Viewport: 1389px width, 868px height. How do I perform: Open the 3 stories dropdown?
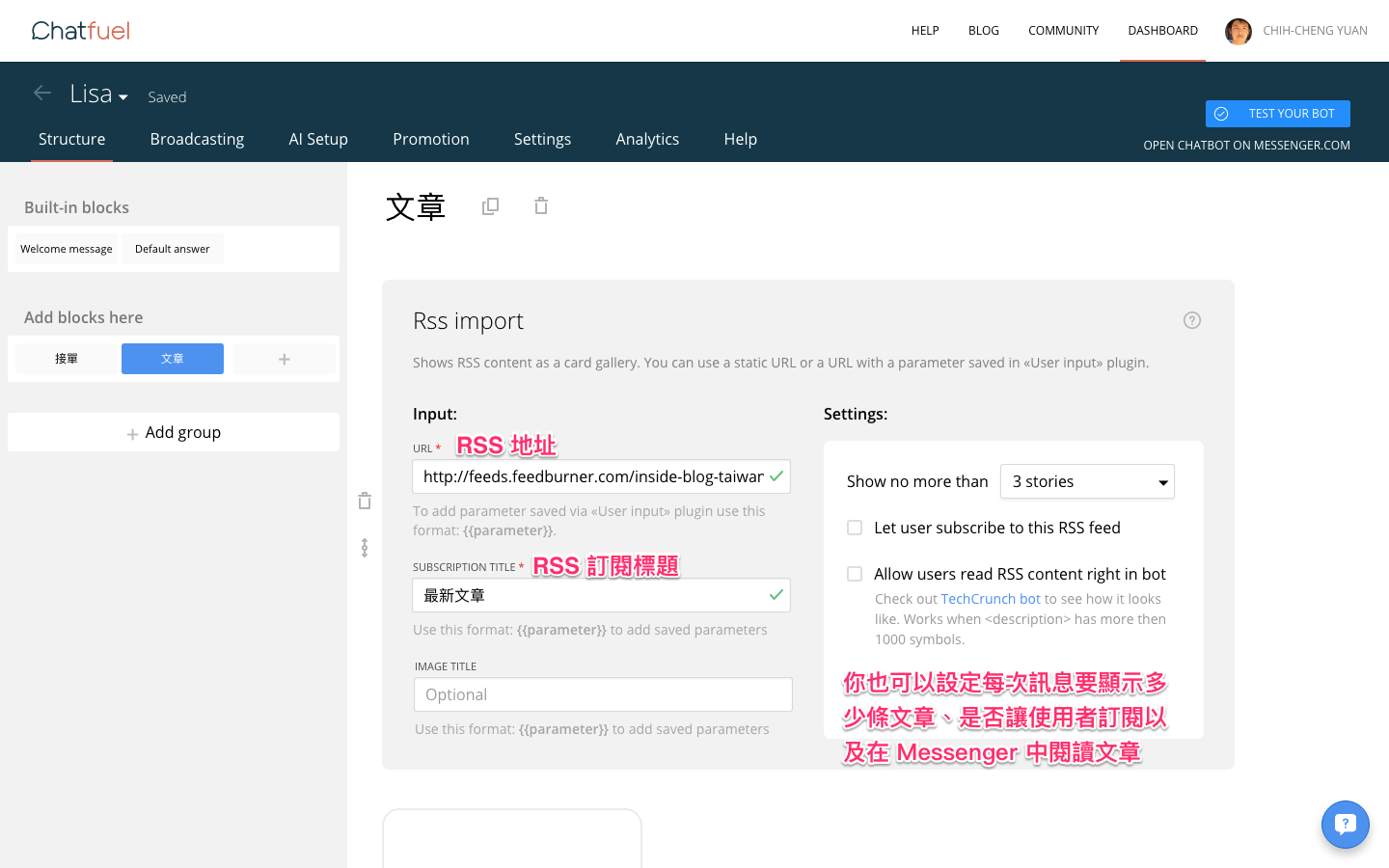coord(1087,481)
